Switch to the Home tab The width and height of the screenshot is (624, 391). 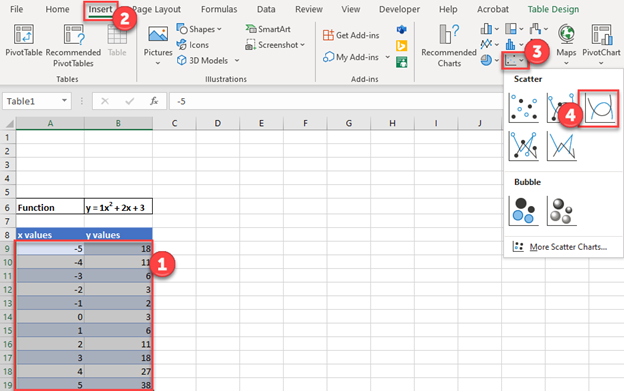[x=57, y=9]
